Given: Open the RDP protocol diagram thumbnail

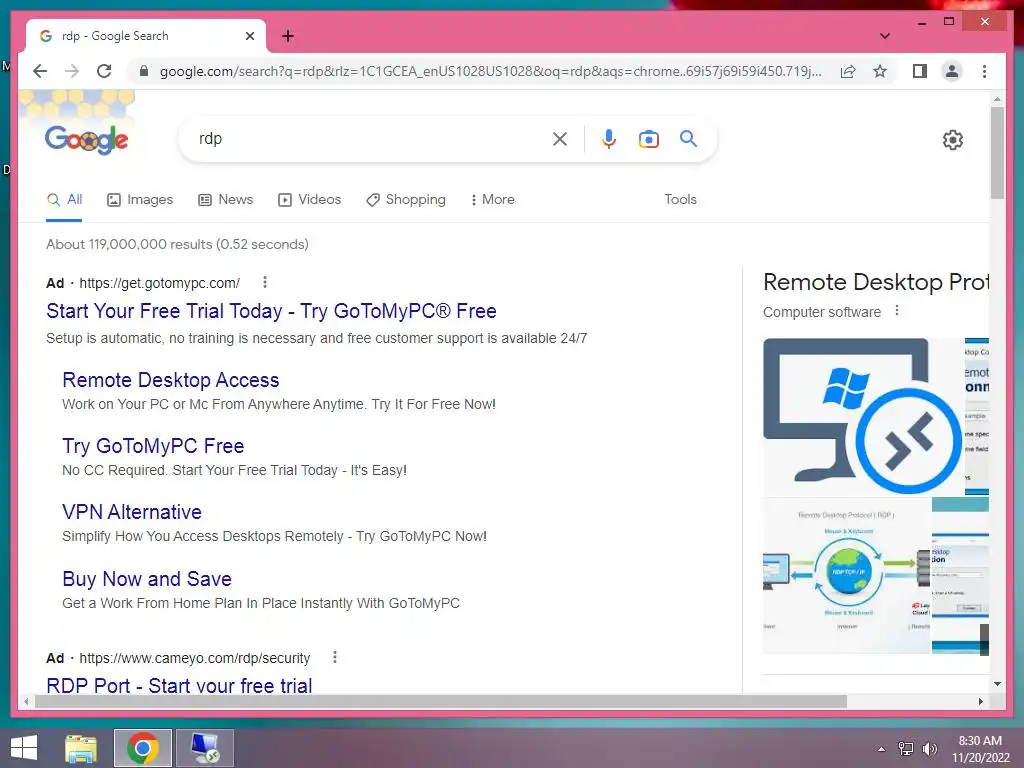Looking at the screenshot, I should [846, 576].
